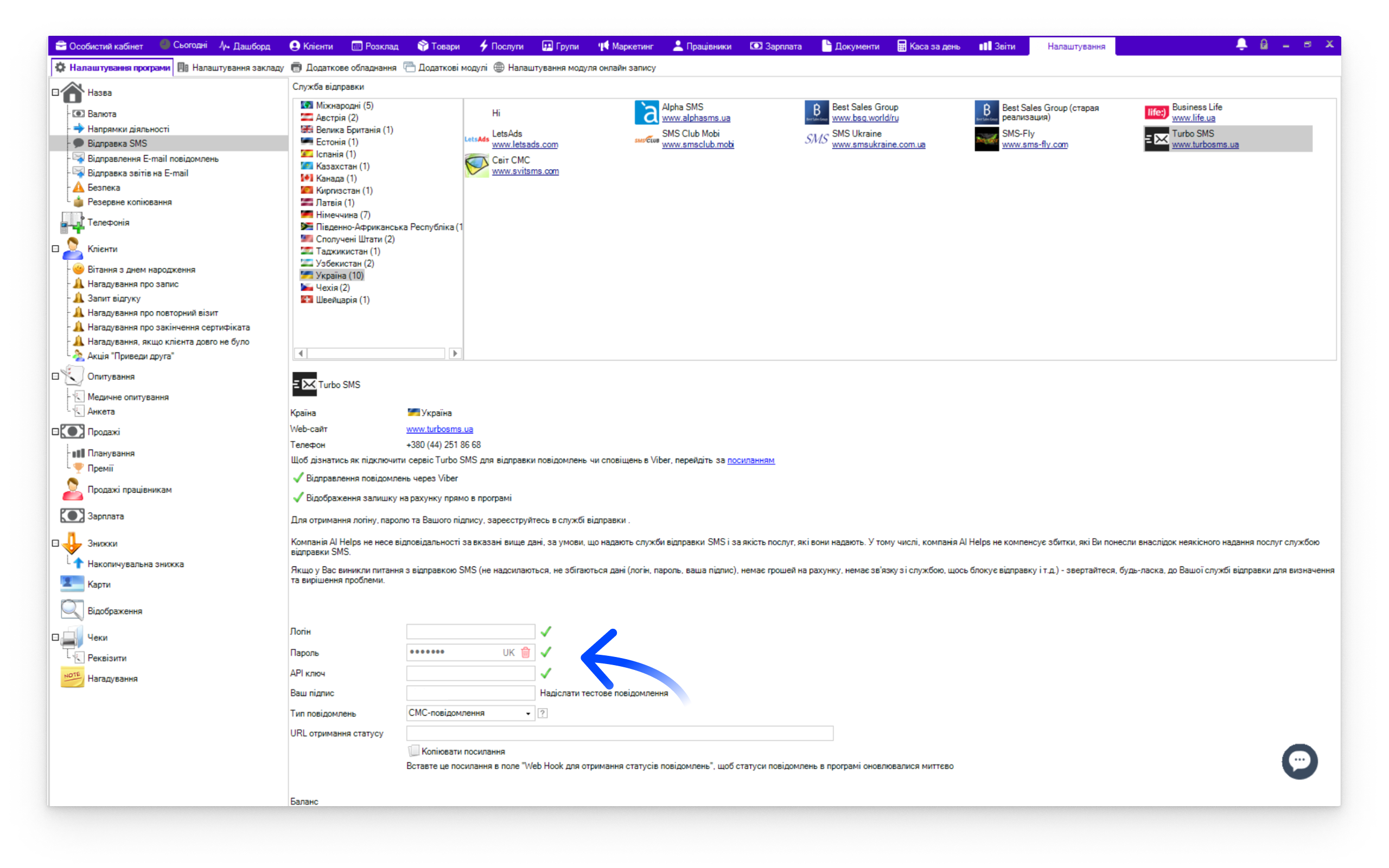Select Світ СМС provider icon
Image resolution: width=1389 pixels, height=868 pixels.
point(476,165)
